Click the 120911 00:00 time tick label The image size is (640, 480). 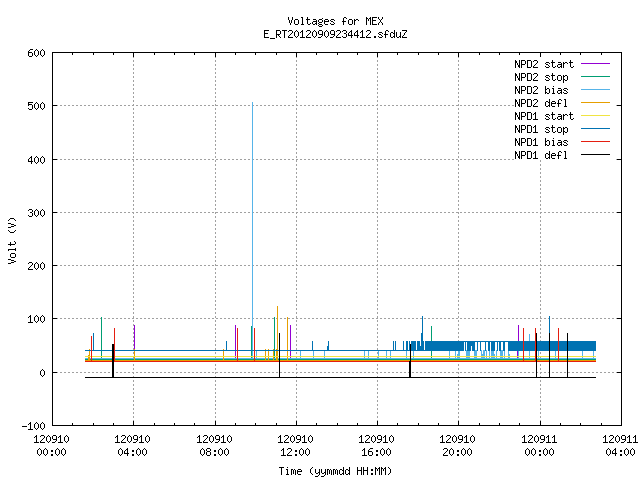tap(539, 446)
